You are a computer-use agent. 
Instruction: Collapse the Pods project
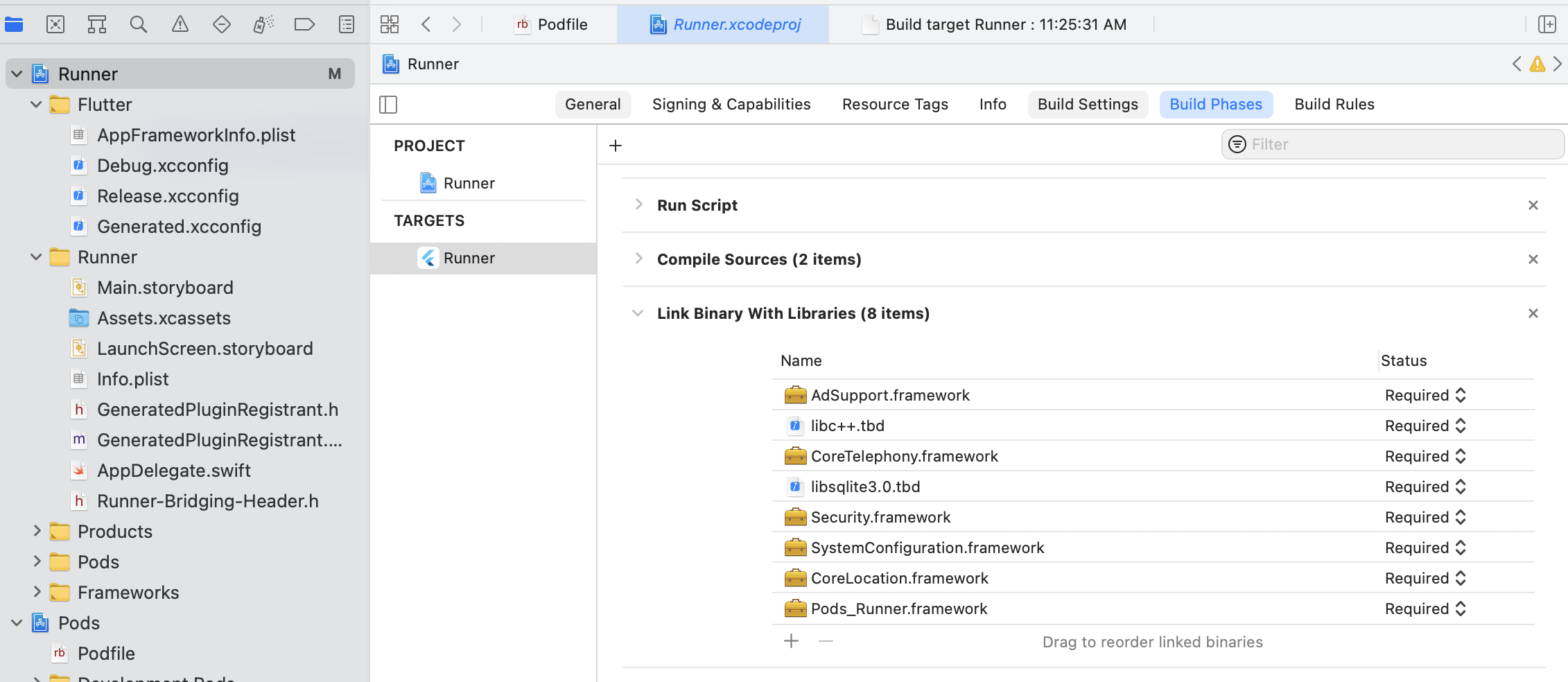click(17, 622)
